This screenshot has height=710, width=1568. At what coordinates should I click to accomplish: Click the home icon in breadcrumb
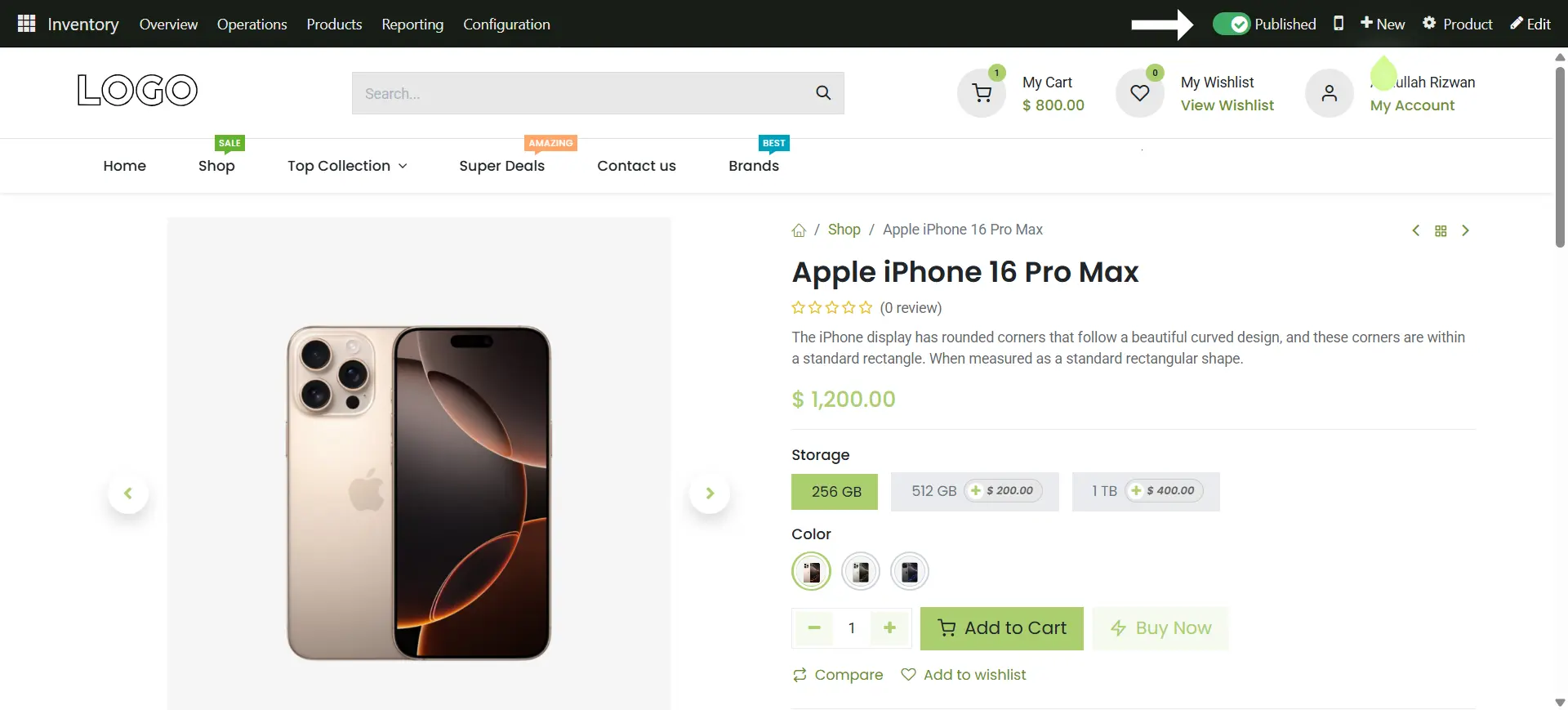tap(799, 230)
